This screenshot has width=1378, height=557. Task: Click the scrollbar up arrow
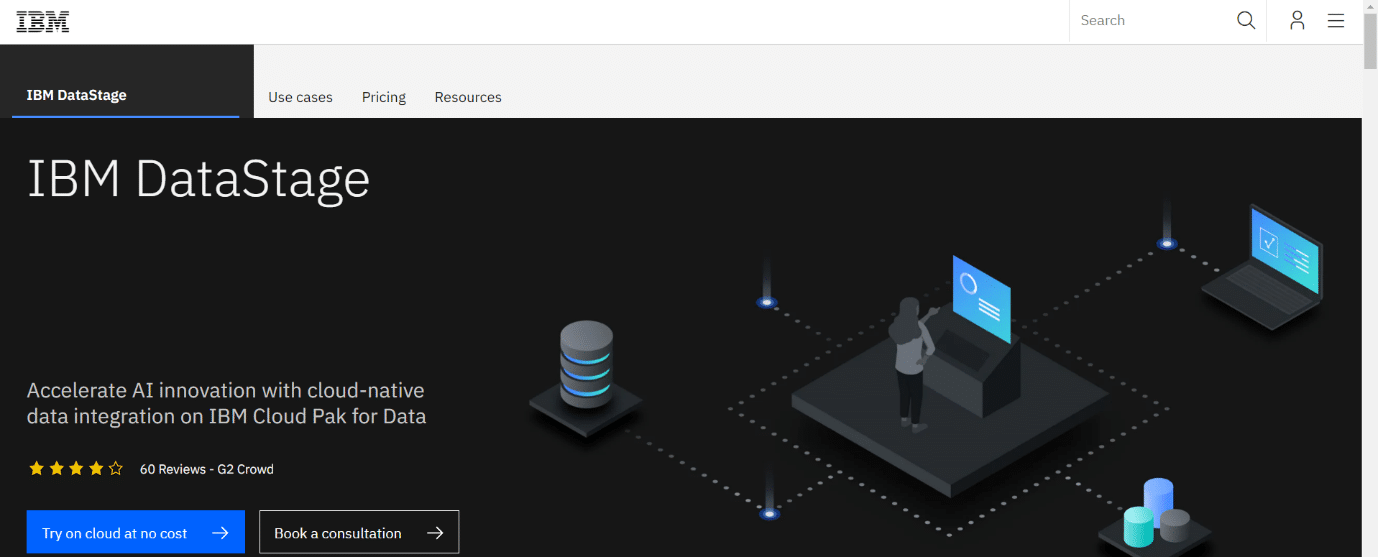[1370, 7]
